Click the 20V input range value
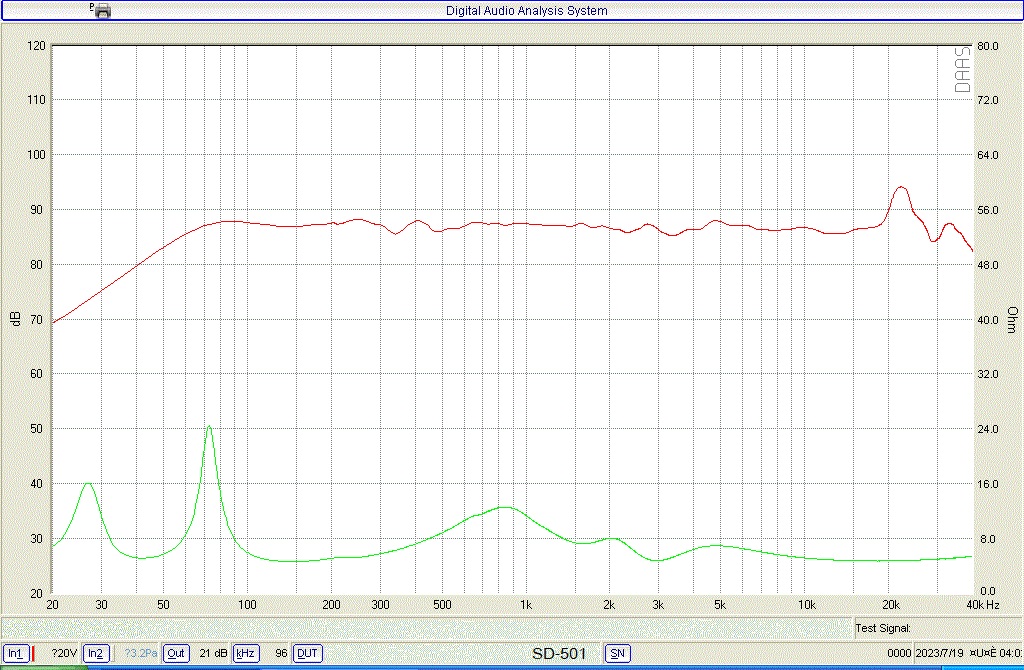 coord(64,654)
